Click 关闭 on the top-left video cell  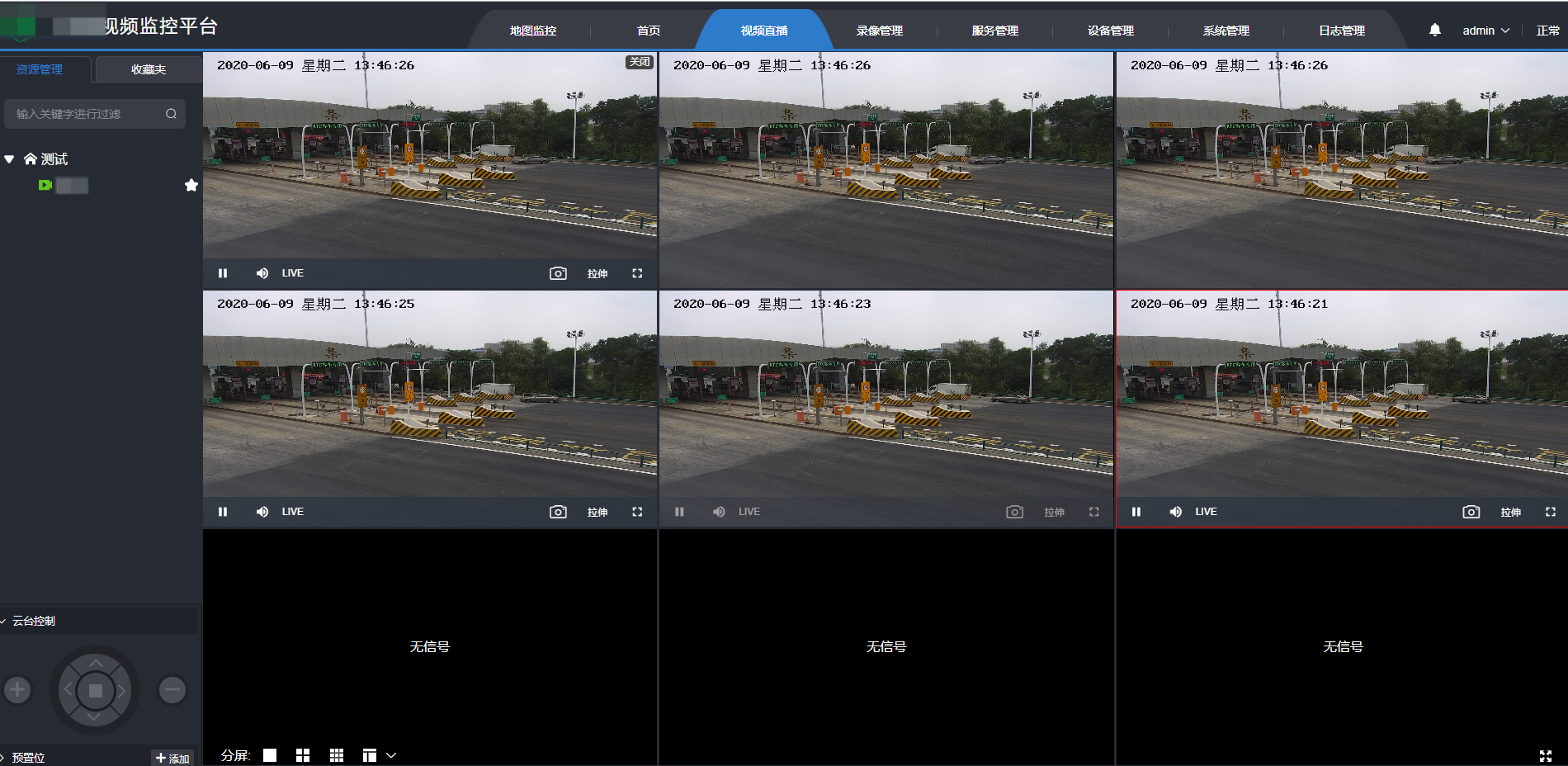640,62
